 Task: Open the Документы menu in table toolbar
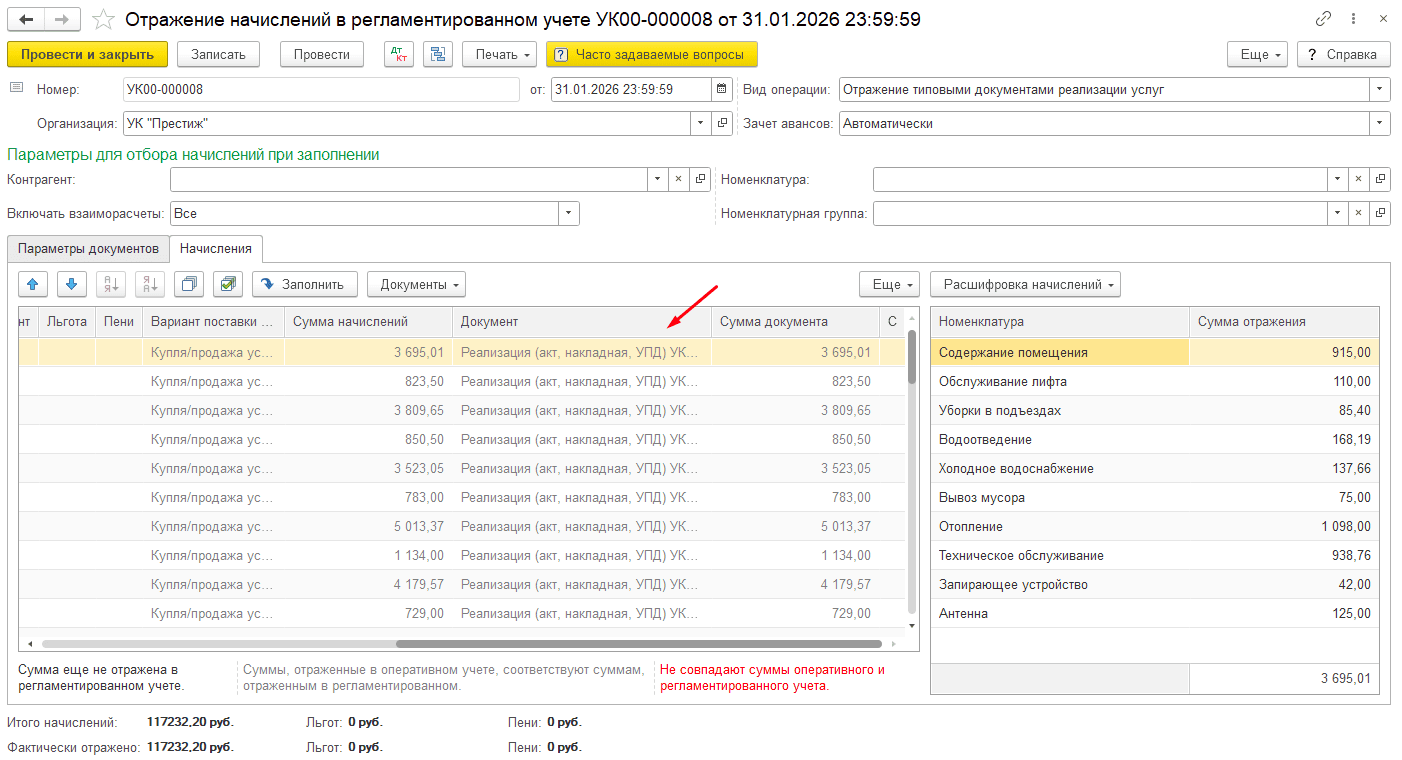pos(416,285)
